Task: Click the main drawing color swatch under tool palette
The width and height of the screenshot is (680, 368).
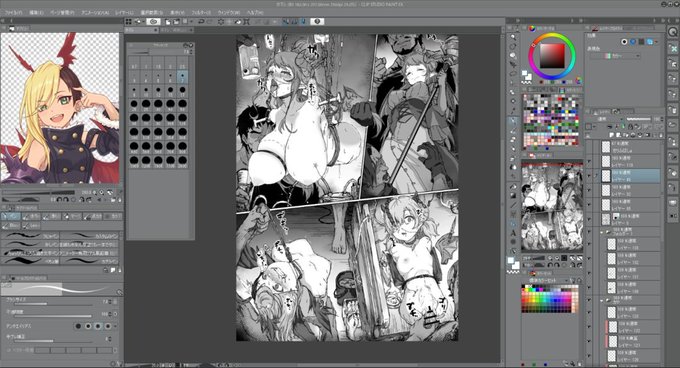Action: (511, 261)
